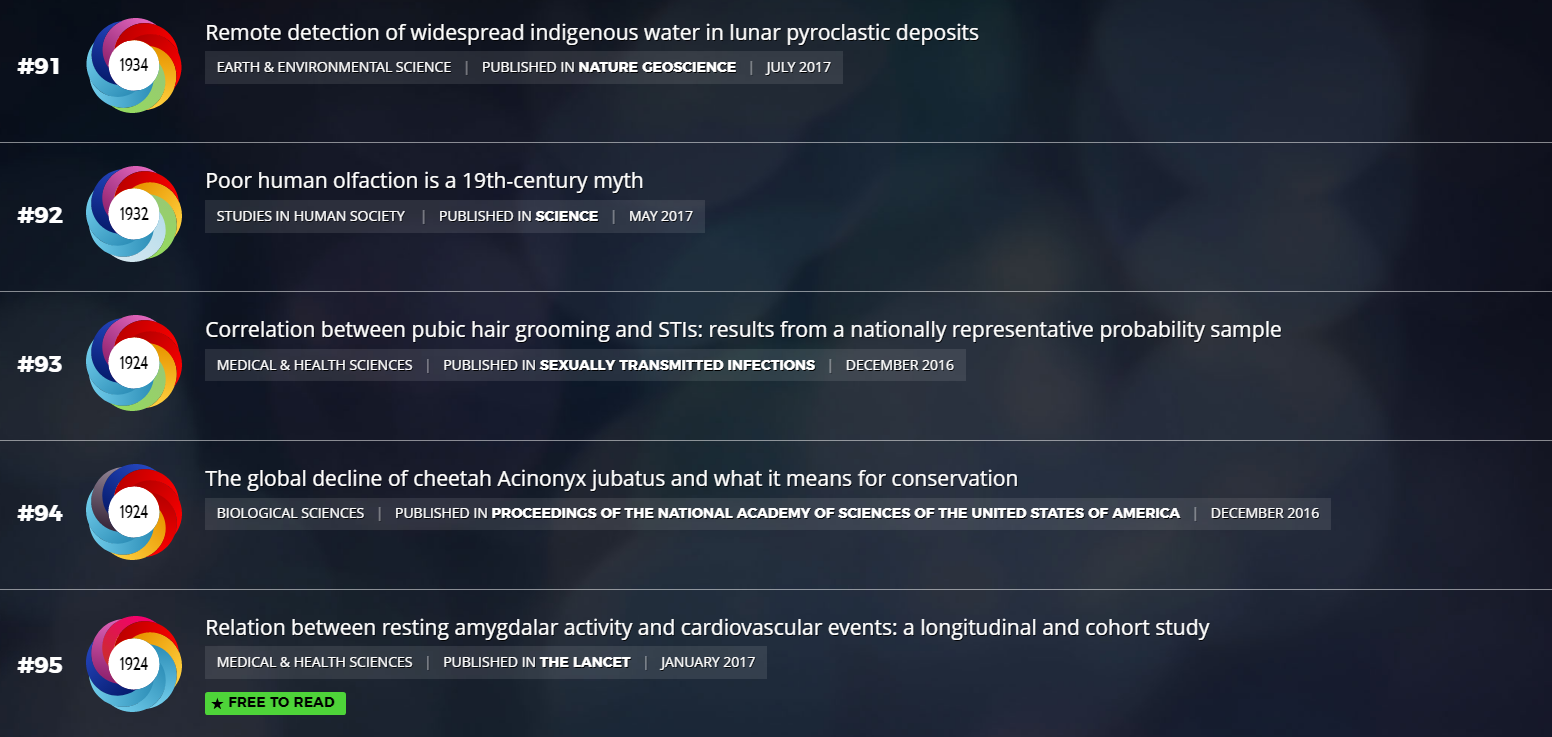Screen dimensions: 1552x737
Task: Click the Nature Geoscience journal name
Action: (657, 68)
